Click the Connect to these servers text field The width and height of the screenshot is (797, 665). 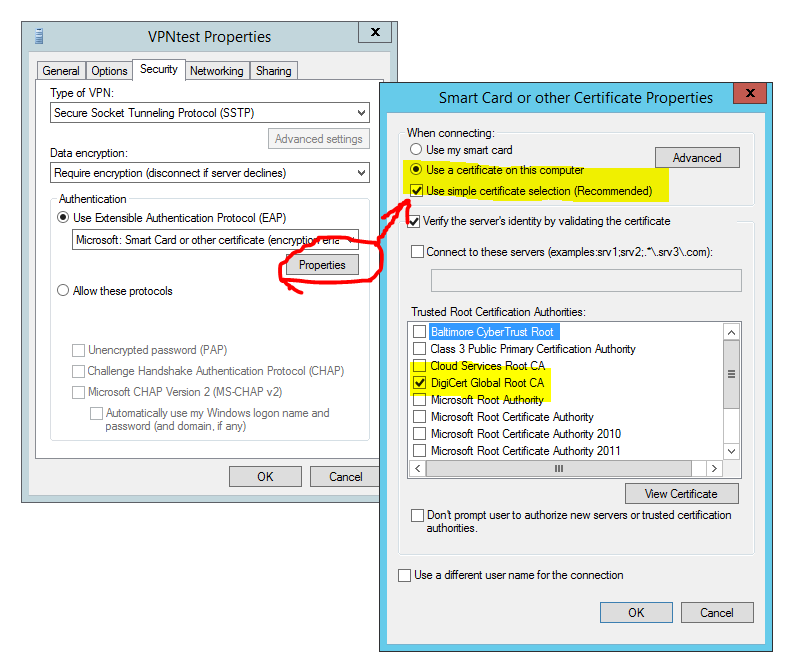coord(586,280)
